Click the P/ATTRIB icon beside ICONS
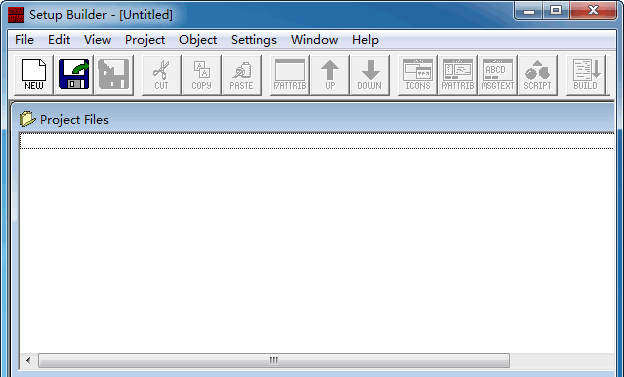The image size is (624, 377). pos(458,75)
